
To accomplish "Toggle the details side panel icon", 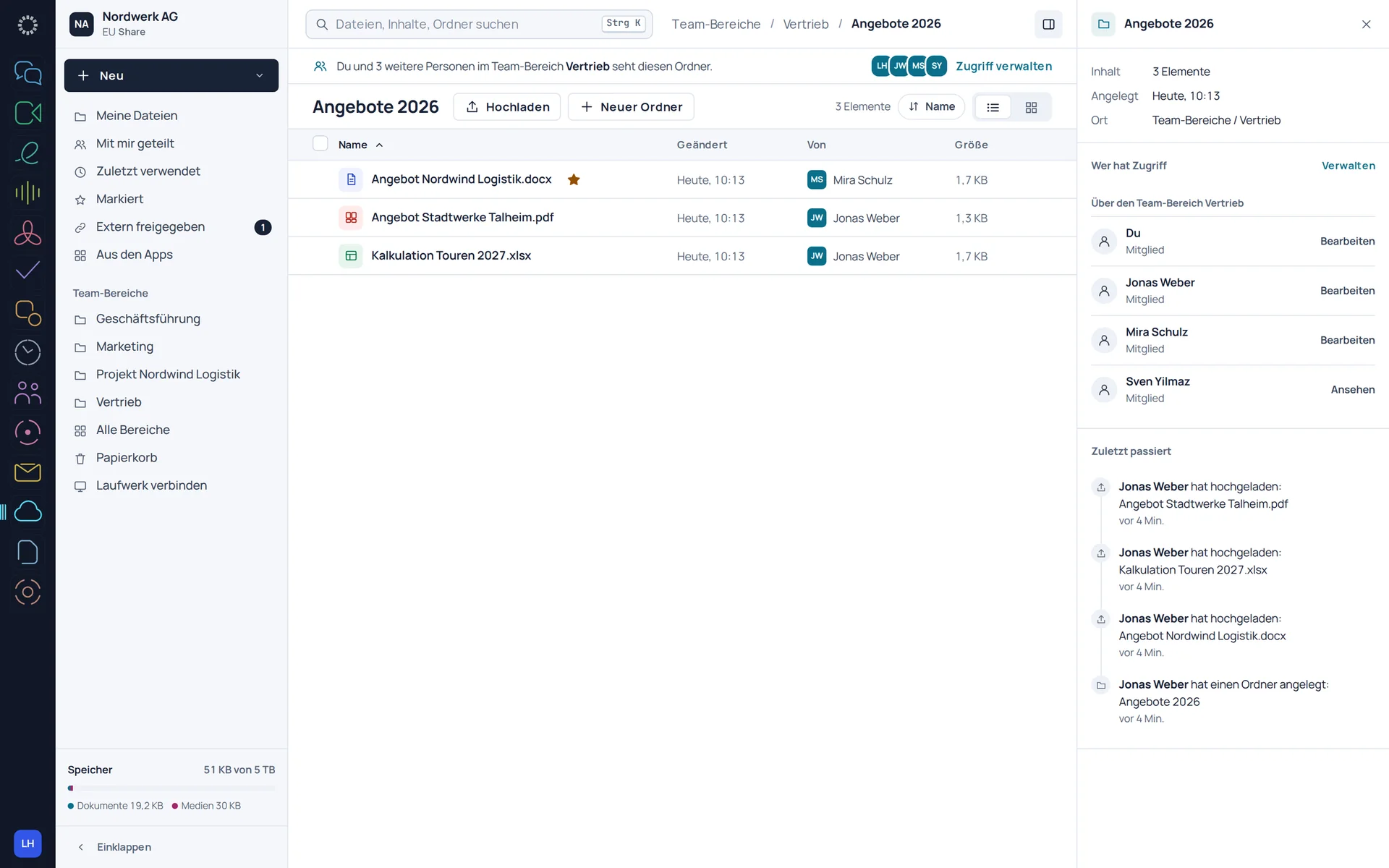I will point(1048,24).
